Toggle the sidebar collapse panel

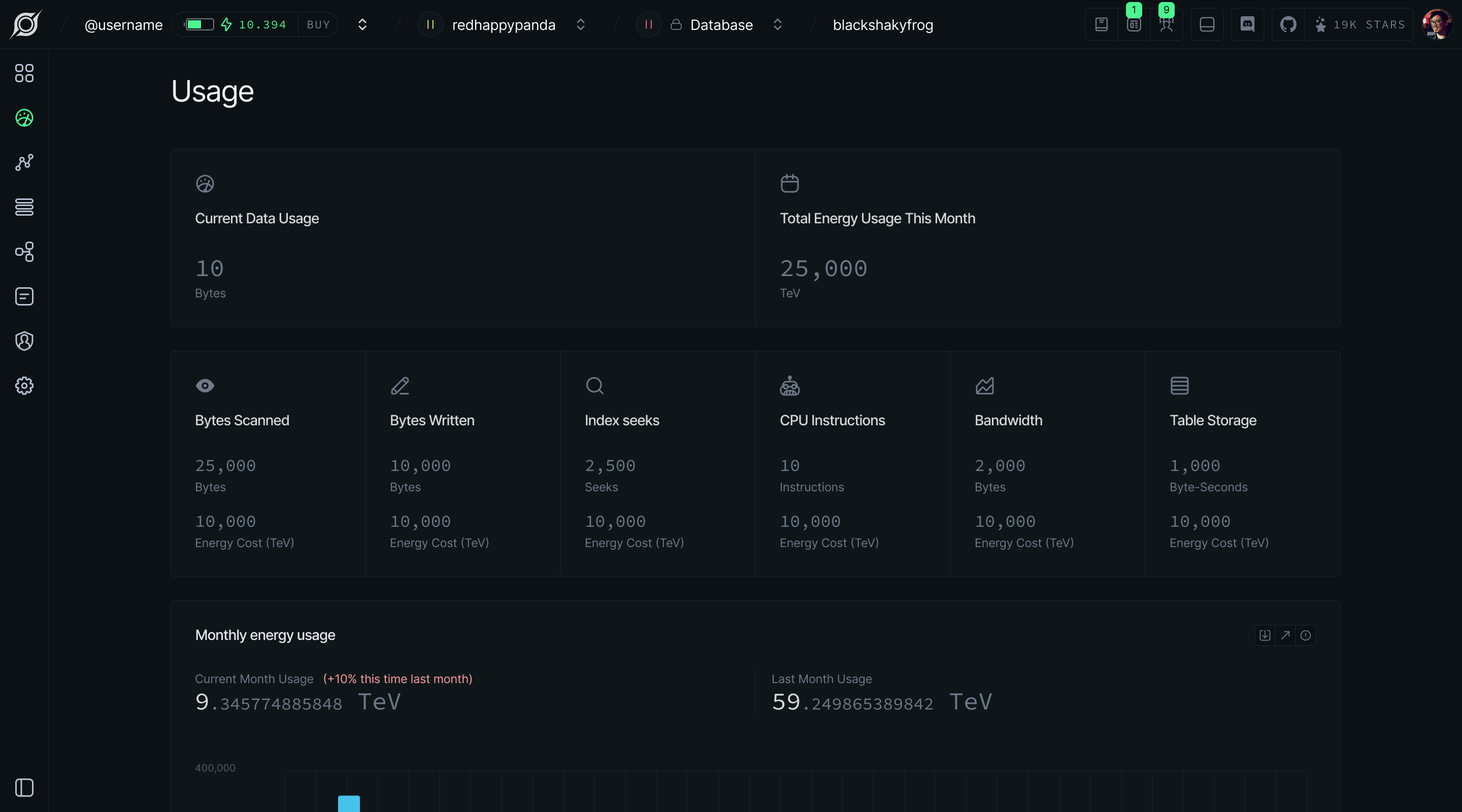tap(24, 788)
